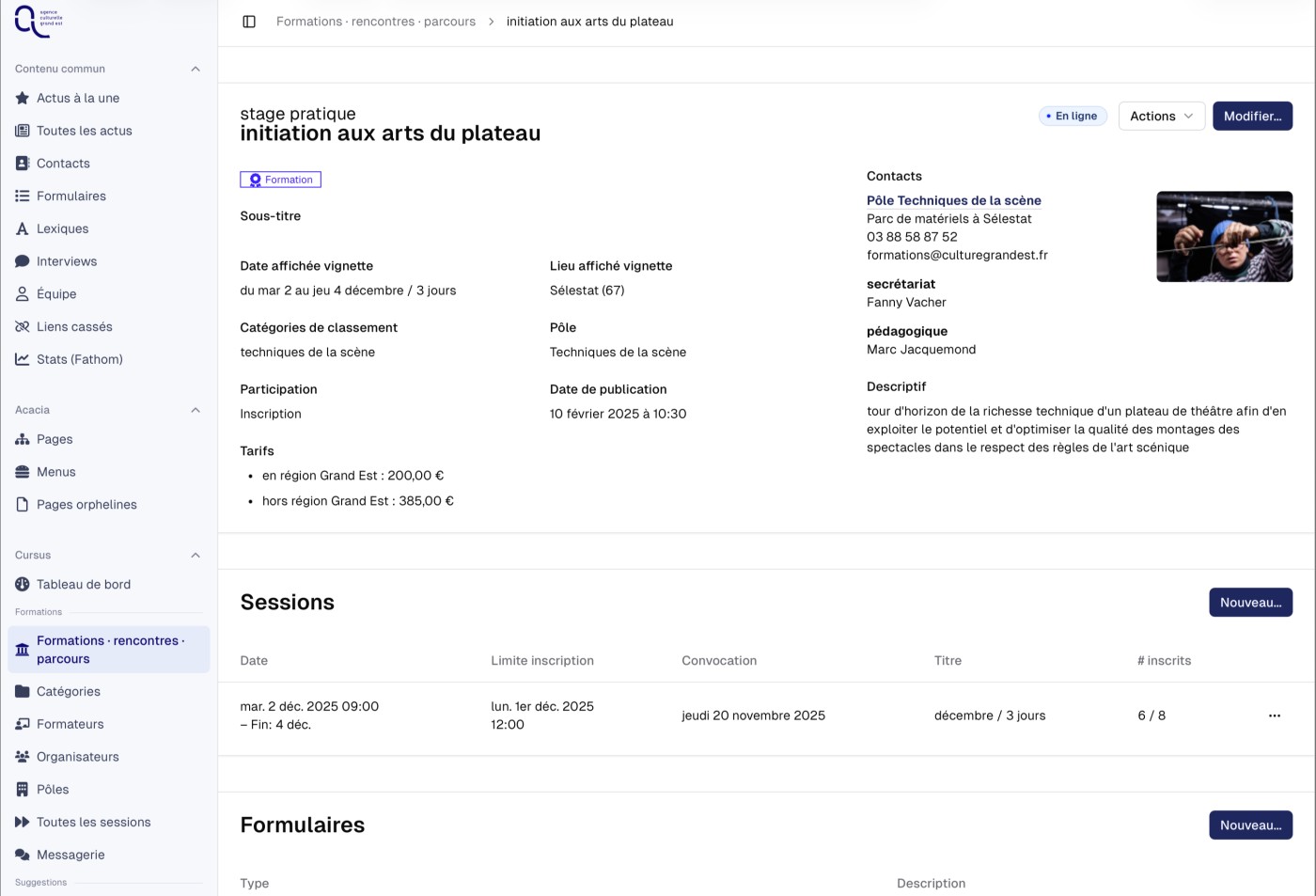The width and height of the screenshot is (1316, 896).
Task: Toggle the sidebar panel icon
Action: pos(249,22)
